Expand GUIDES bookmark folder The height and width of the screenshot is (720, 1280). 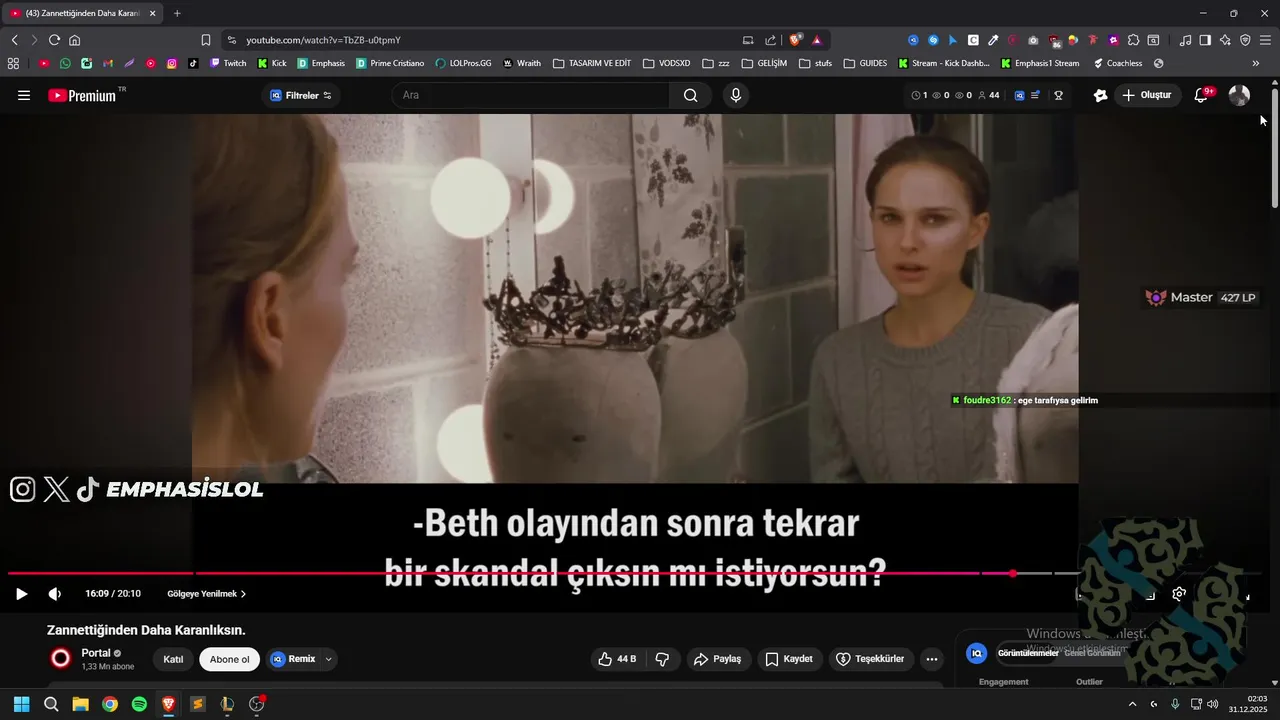[865, 63]
